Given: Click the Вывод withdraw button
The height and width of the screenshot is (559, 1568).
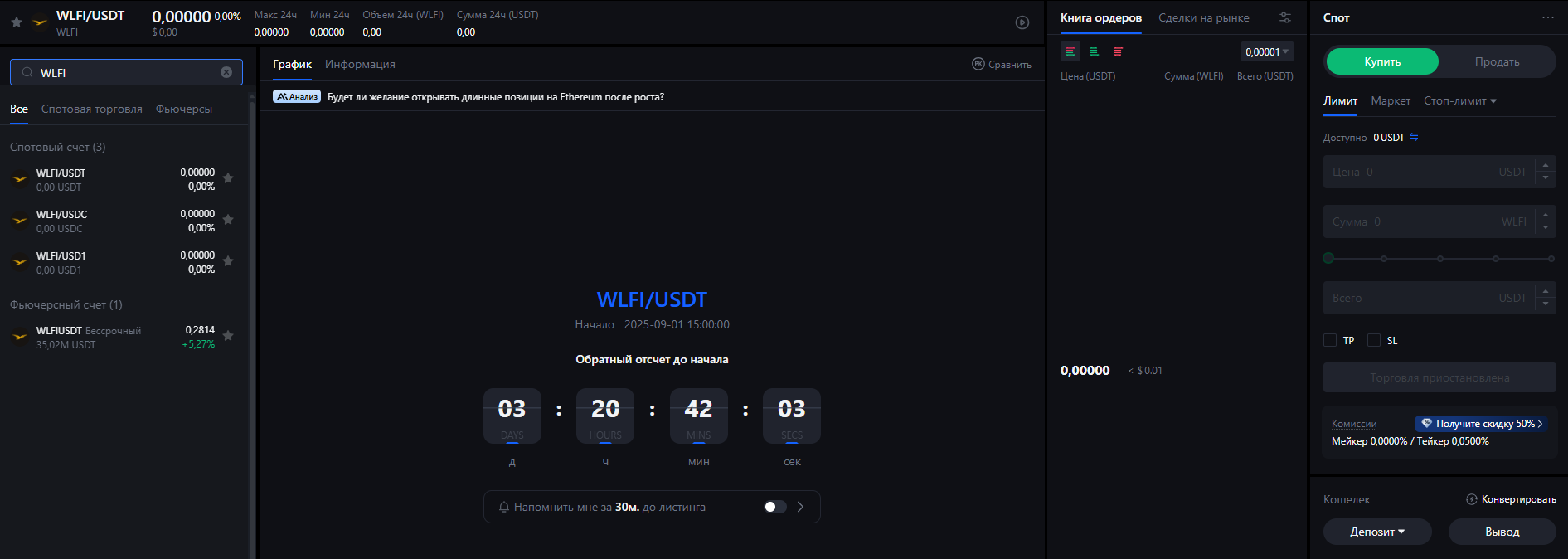Looking at the screenshot, I should pos(1502,532).
